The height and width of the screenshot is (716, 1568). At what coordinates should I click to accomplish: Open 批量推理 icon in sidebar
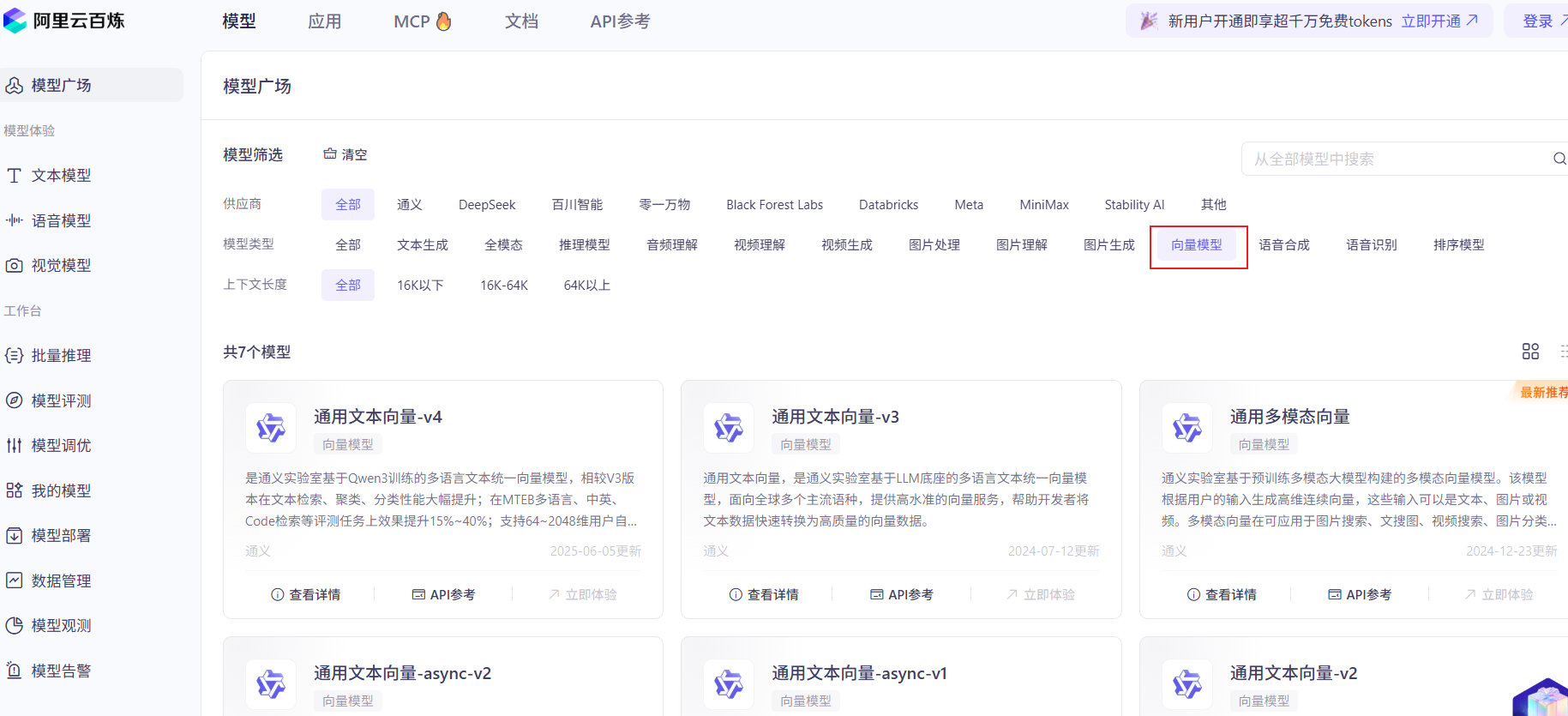[14, 355]
